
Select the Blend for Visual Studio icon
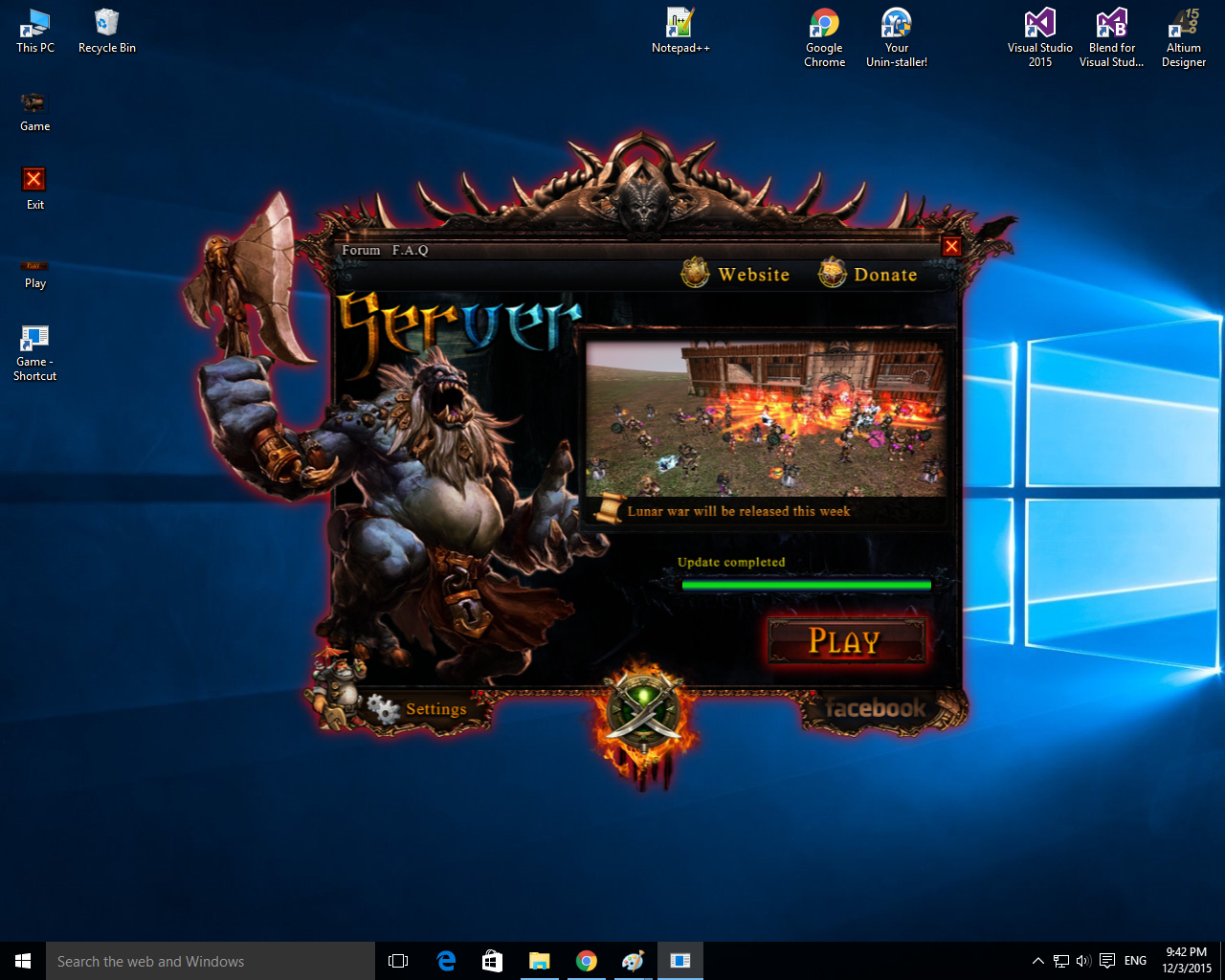(1112, 38)
